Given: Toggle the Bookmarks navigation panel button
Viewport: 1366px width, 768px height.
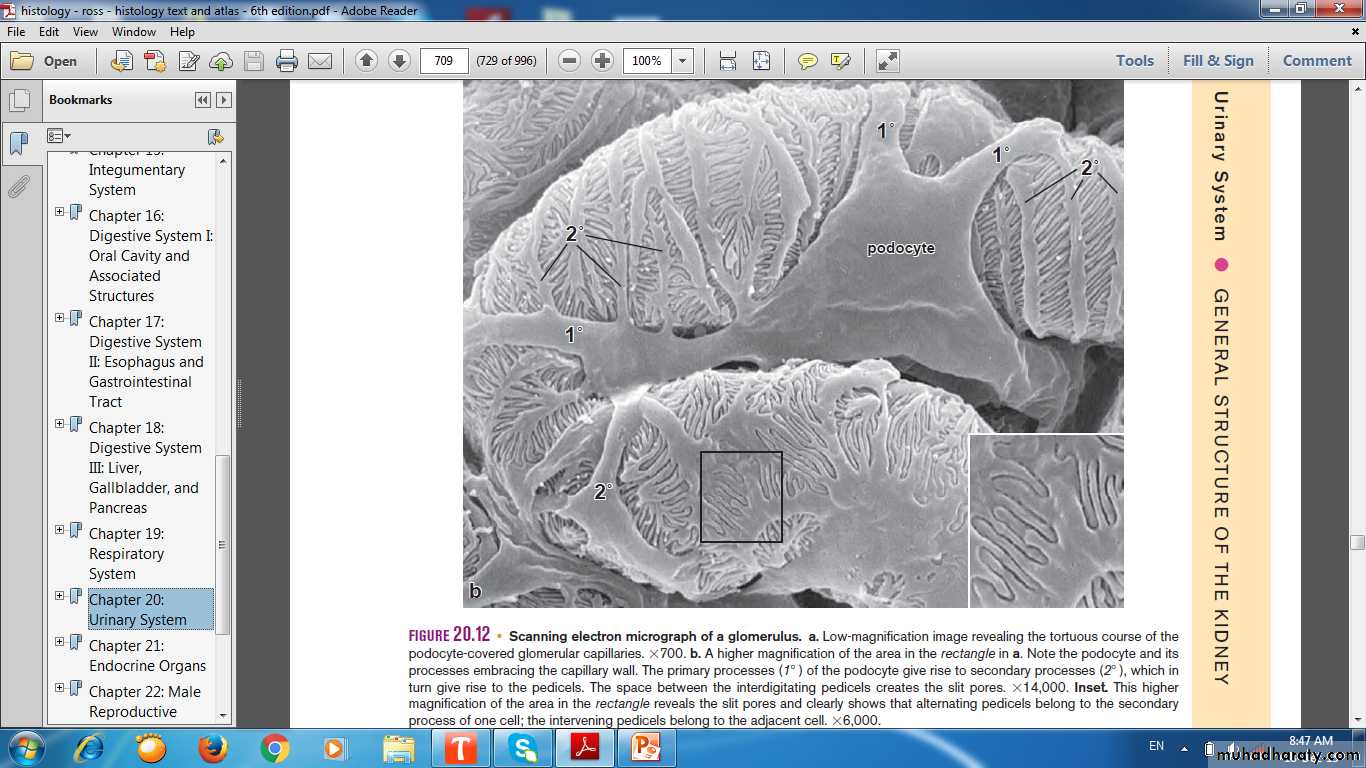Looking at the screenshot, I should (x=18, y=143).
